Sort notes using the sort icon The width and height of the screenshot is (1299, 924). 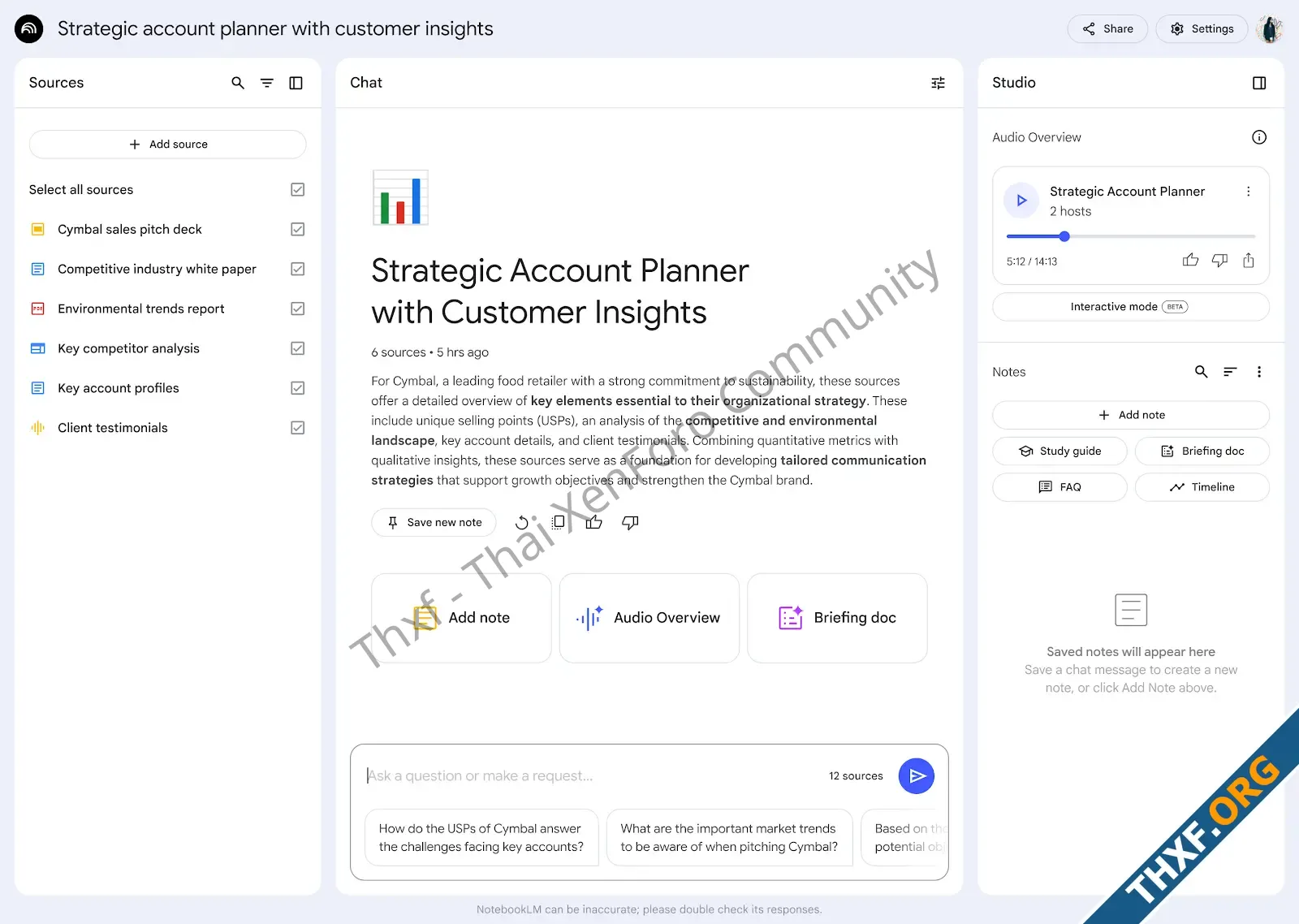(1231, 372)
